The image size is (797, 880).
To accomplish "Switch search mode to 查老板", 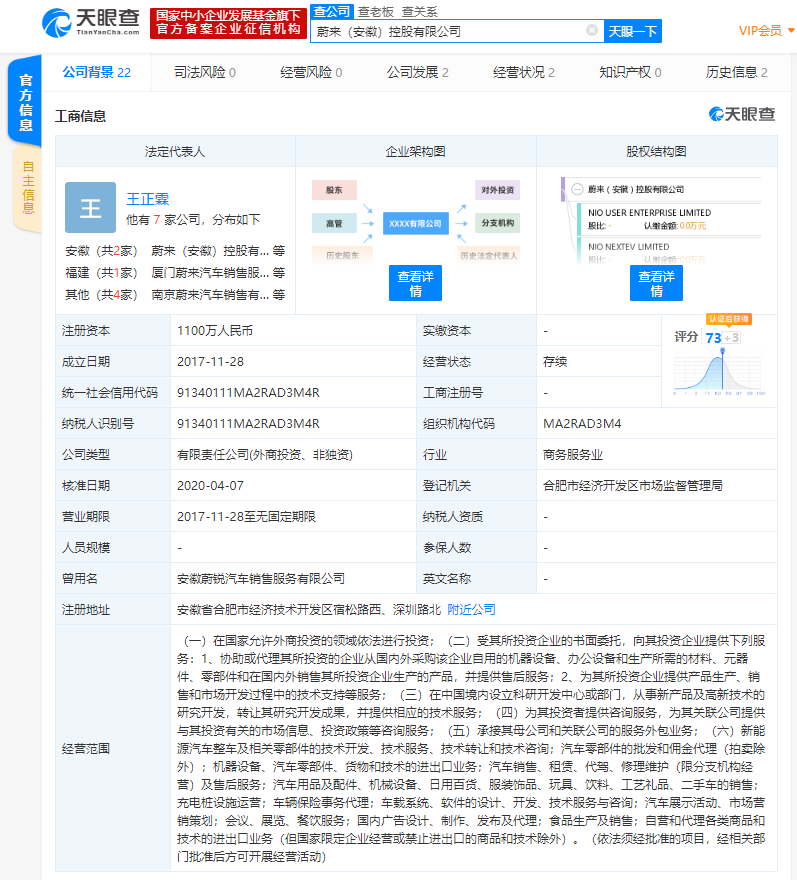I will pos(376,12).
